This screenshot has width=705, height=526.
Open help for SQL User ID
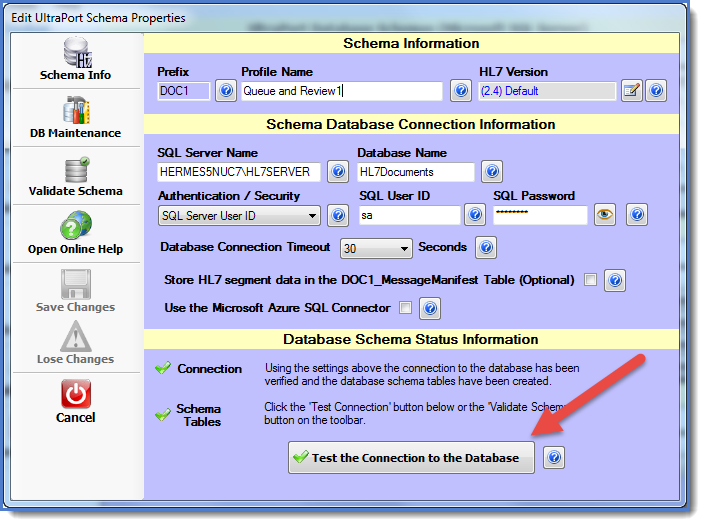[475, 215]
